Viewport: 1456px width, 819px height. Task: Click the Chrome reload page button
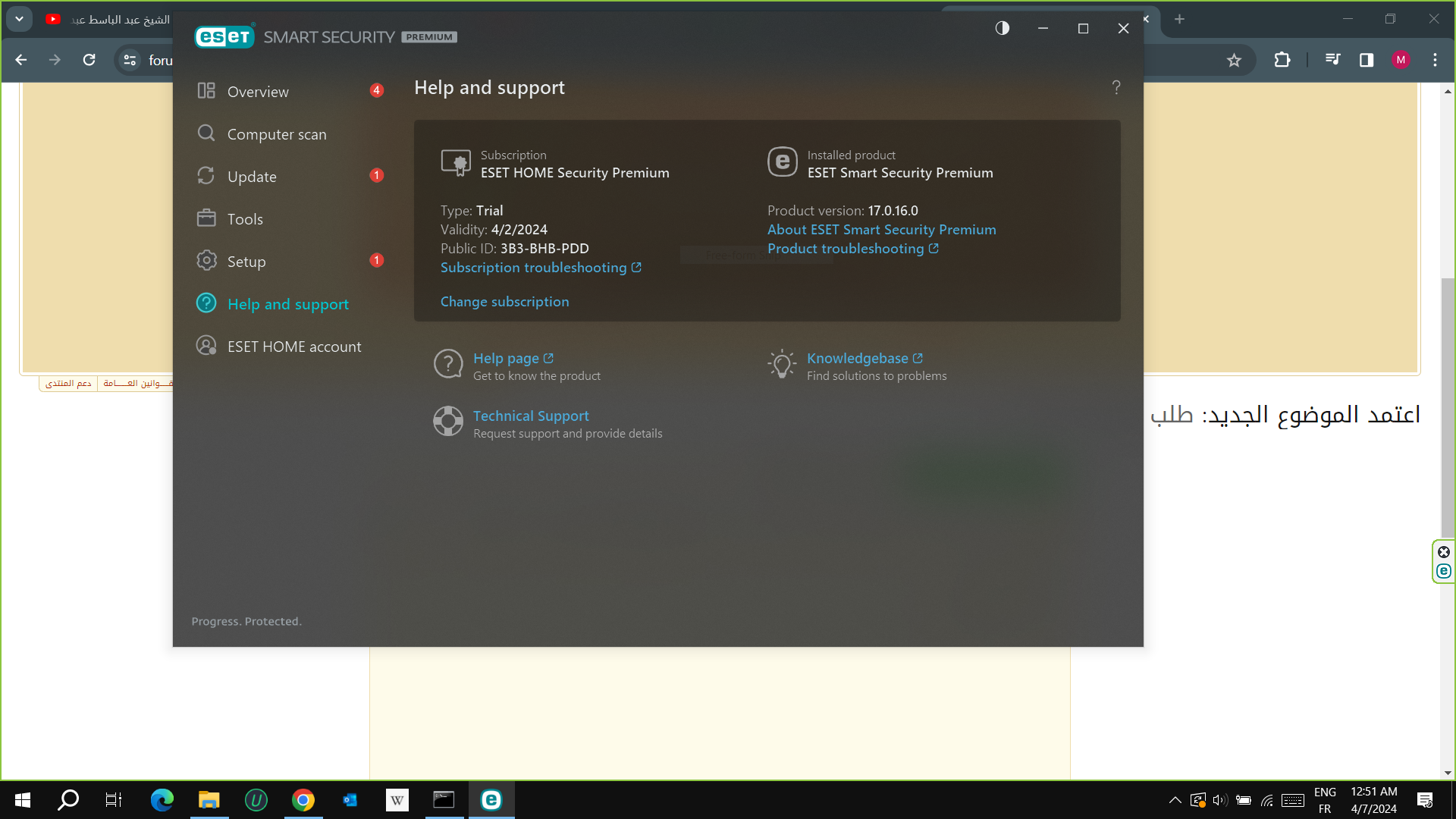point(89,60)
